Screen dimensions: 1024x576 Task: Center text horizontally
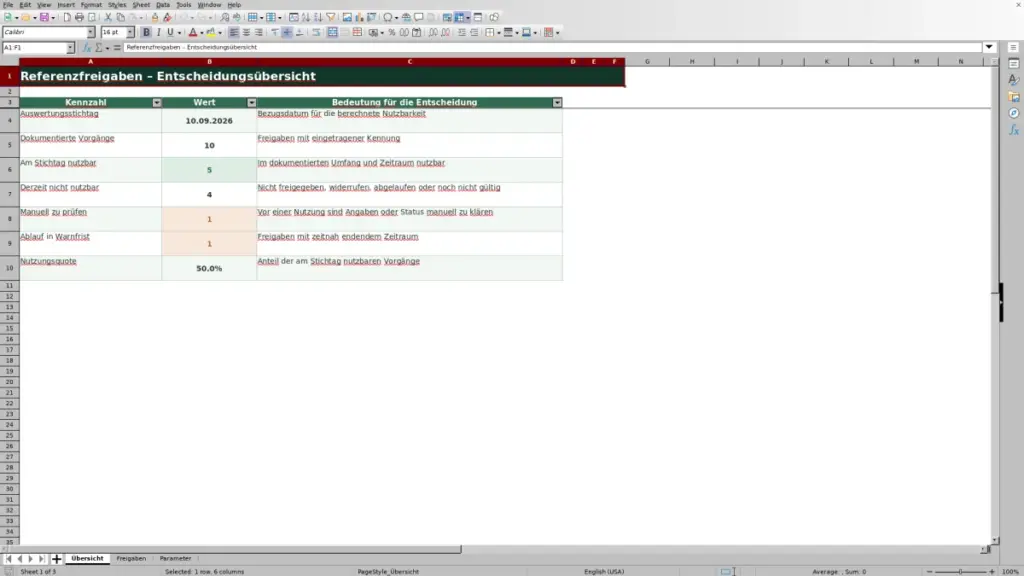tap(246, 33)
